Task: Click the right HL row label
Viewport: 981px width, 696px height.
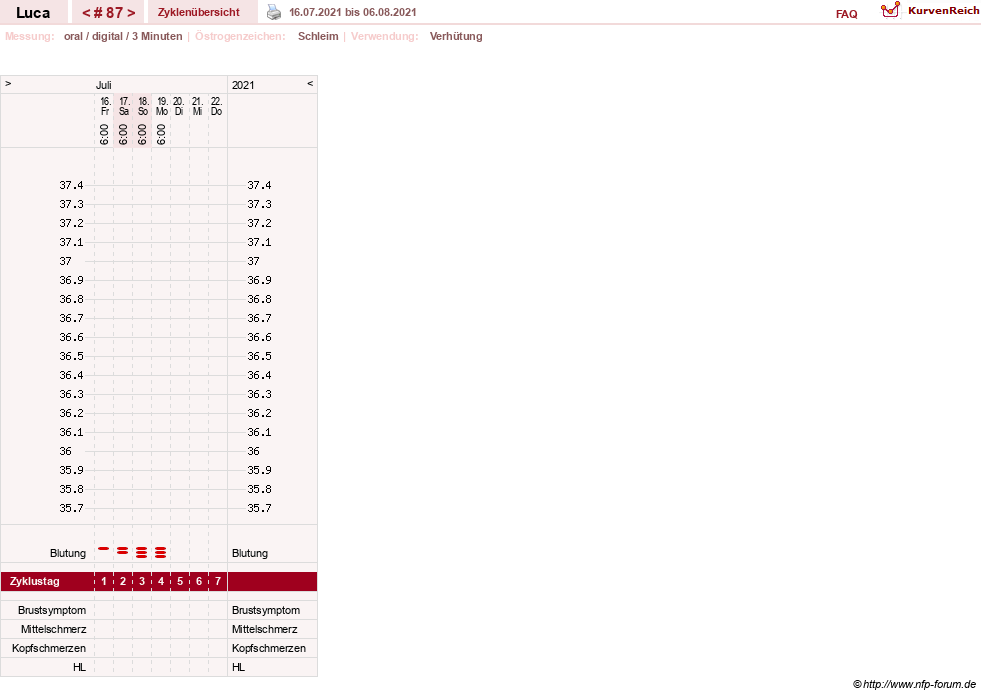Action: click(238, 667)
